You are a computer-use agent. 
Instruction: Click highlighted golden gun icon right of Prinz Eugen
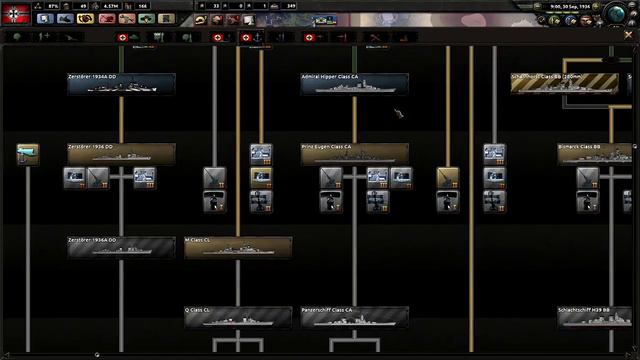tap(447, 178)
